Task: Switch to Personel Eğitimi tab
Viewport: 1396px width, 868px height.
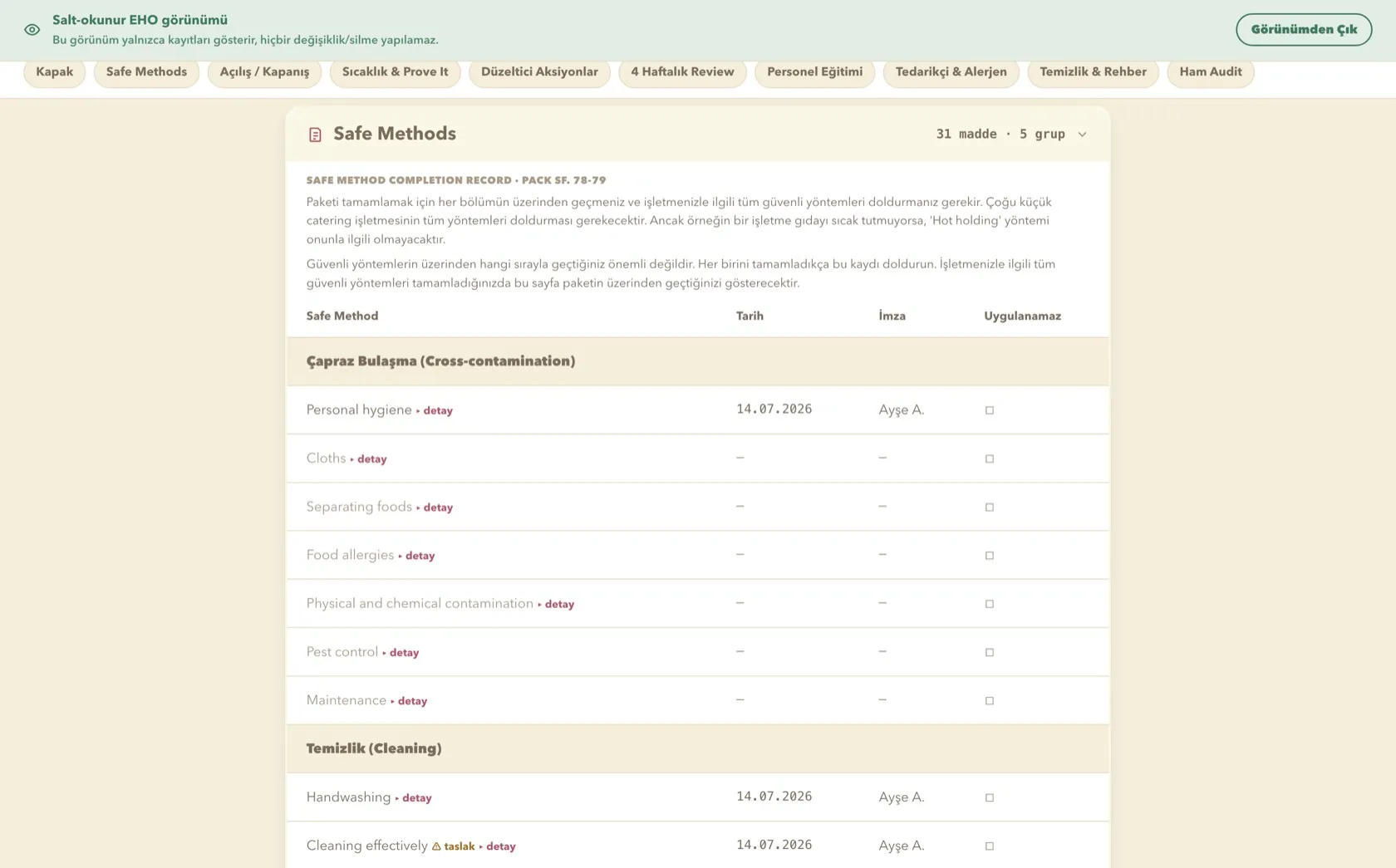Action: point(814,72)
